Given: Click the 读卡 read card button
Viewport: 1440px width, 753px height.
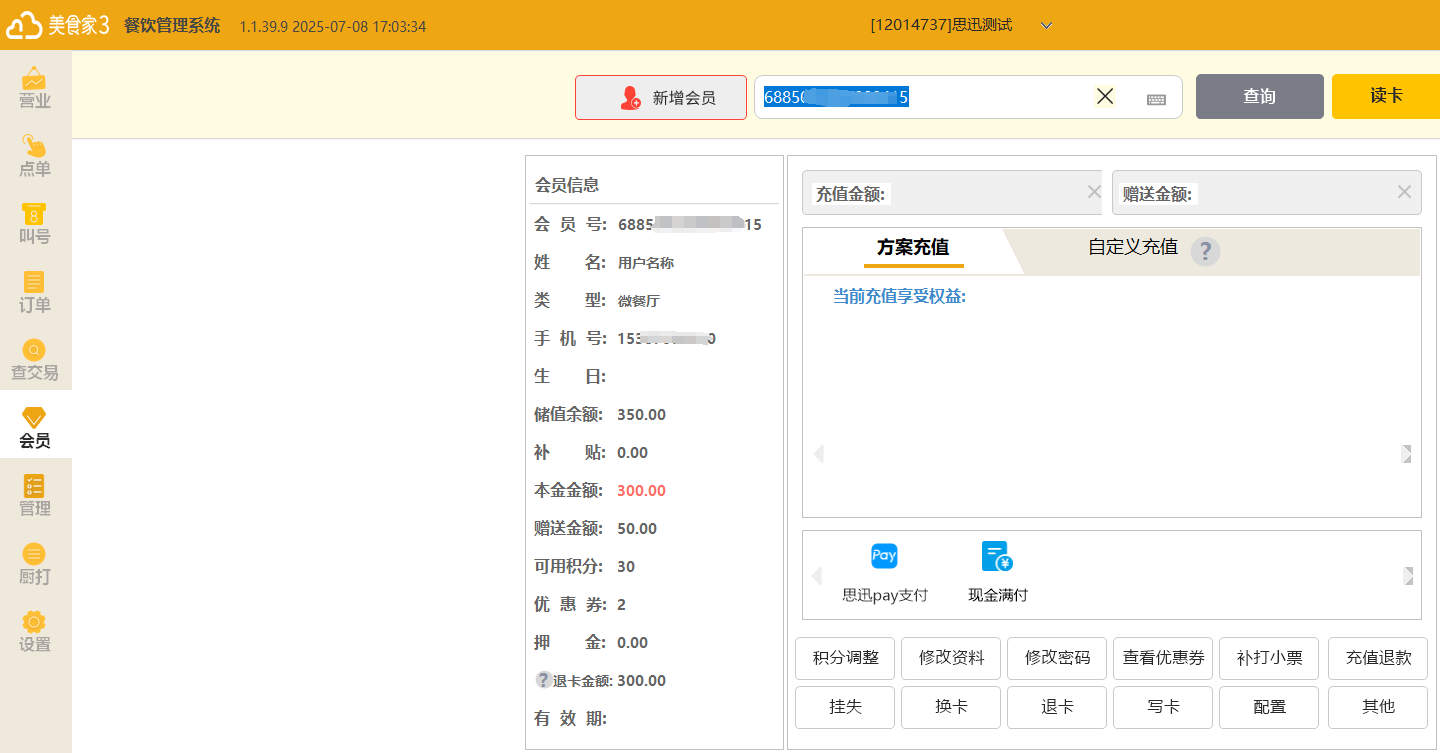Looking at the screenshot, I should click(x=1386, y=96).
